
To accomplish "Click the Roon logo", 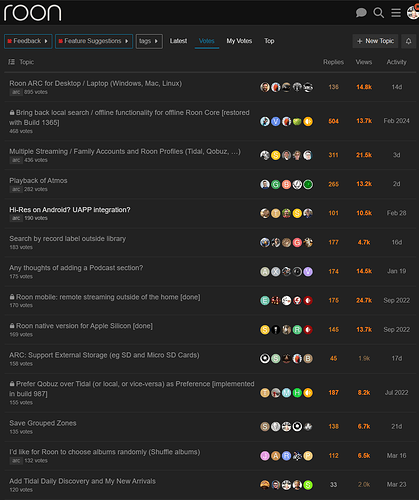I will coord(32,13).
